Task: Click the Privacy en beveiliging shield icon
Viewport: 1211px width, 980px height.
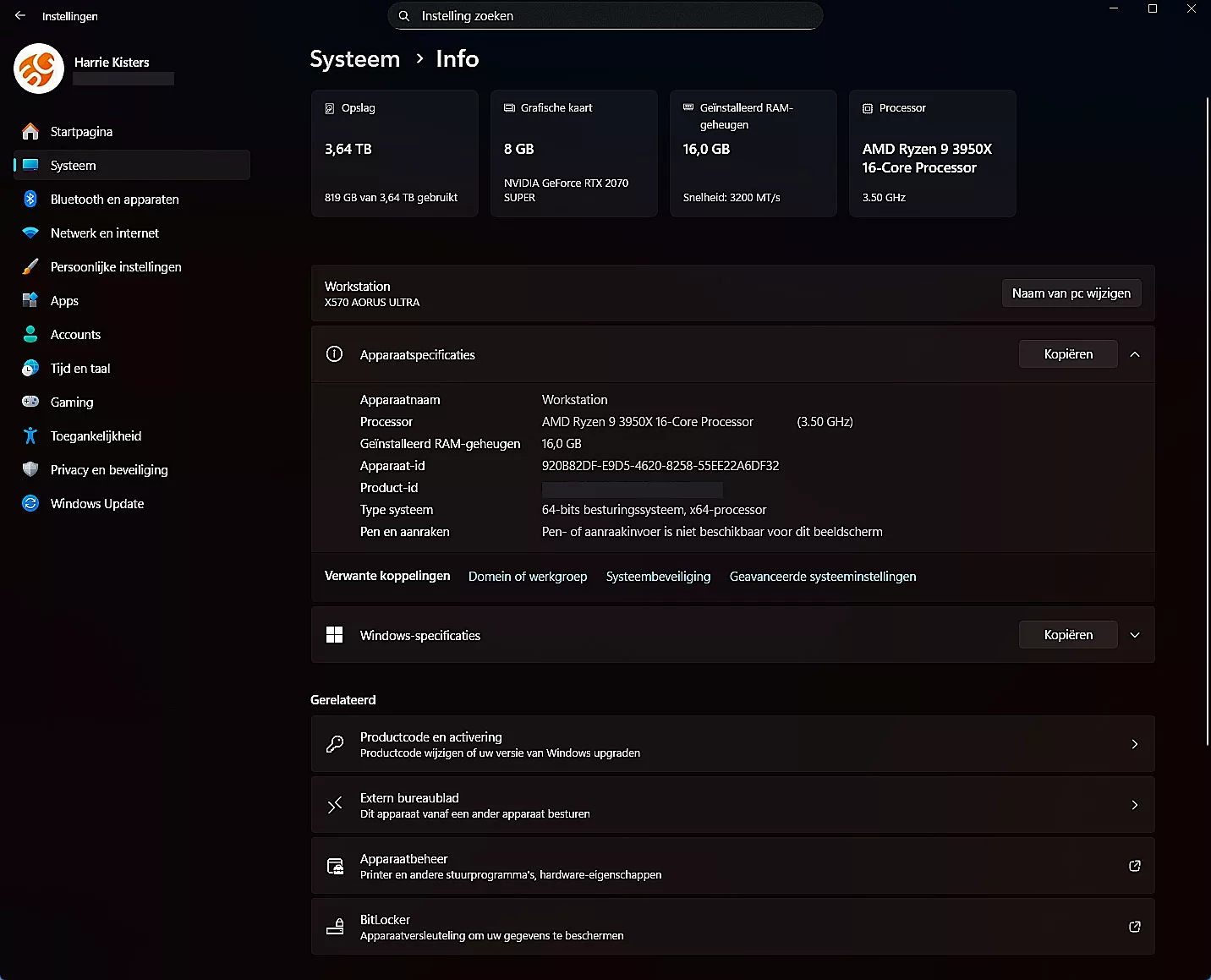Action: (30, 469)
